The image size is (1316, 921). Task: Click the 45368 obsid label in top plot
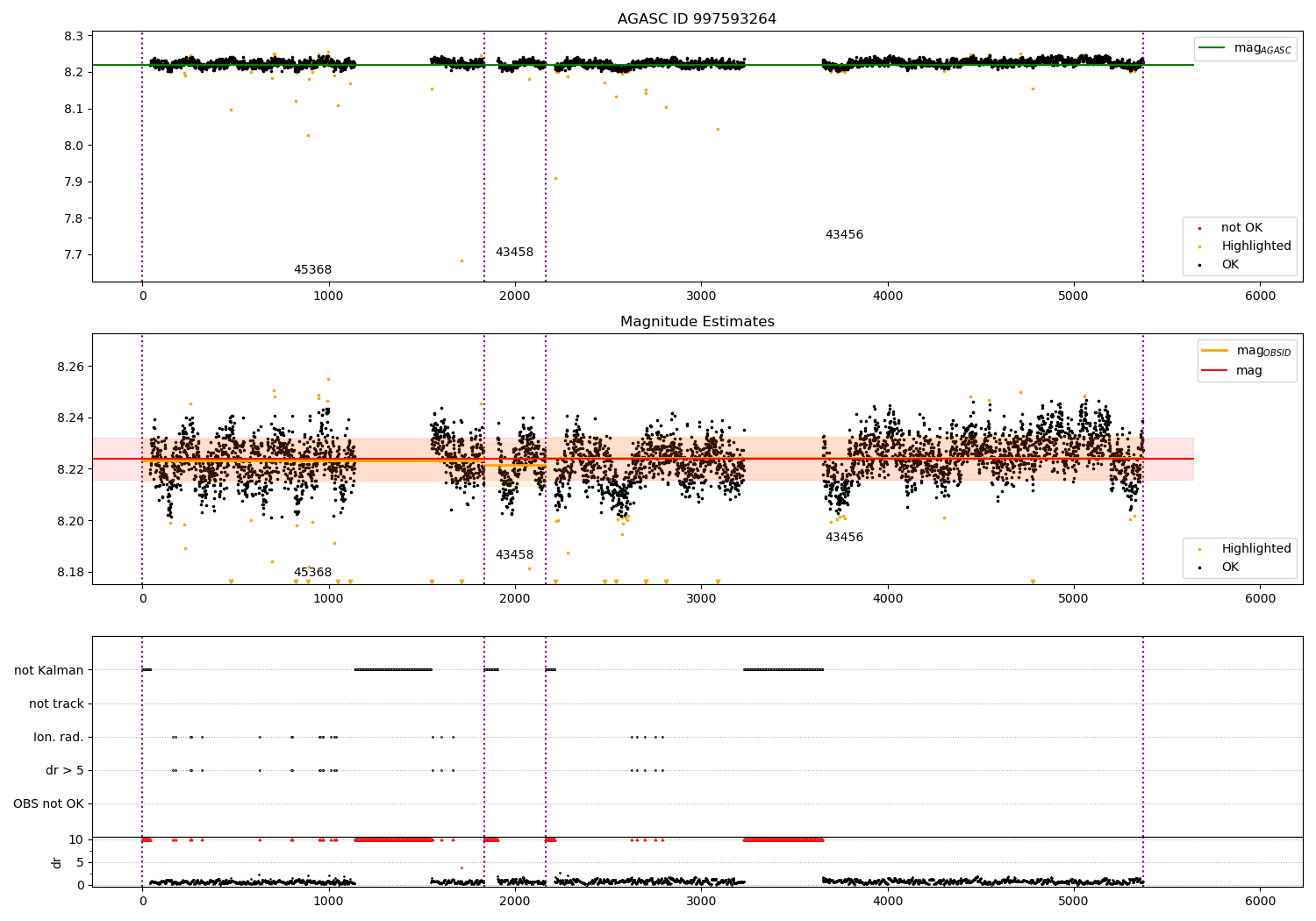(312, 270)
